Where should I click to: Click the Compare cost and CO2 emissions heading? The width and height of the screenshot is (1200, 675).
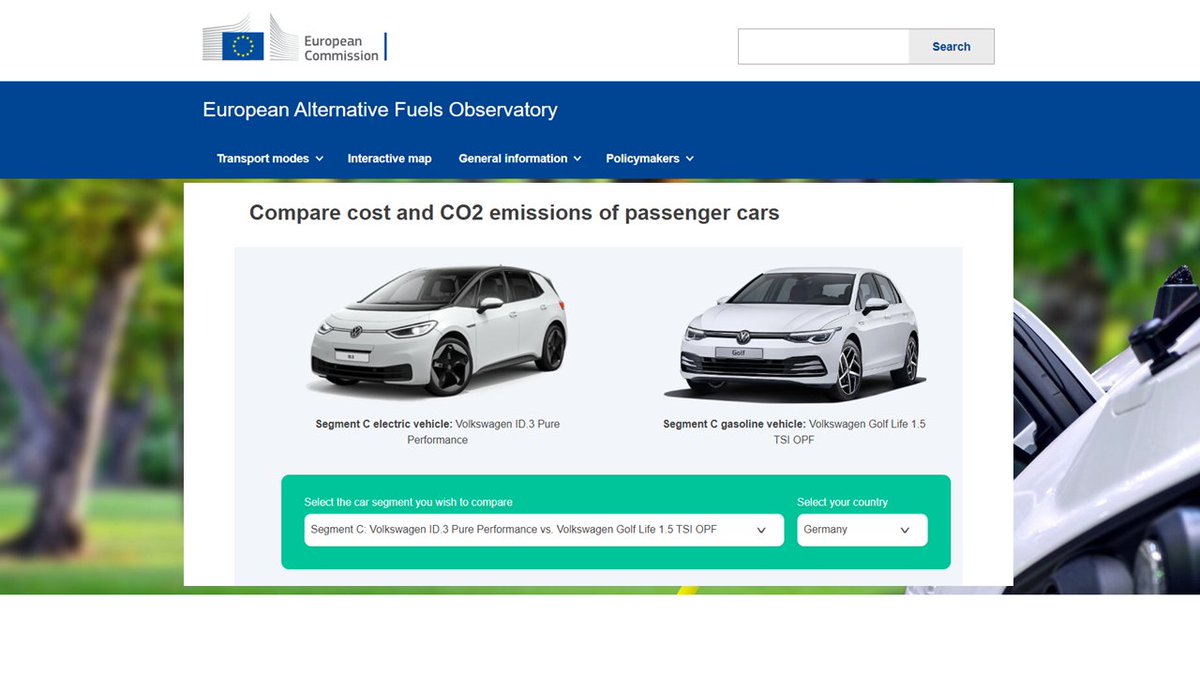point(513,212)
